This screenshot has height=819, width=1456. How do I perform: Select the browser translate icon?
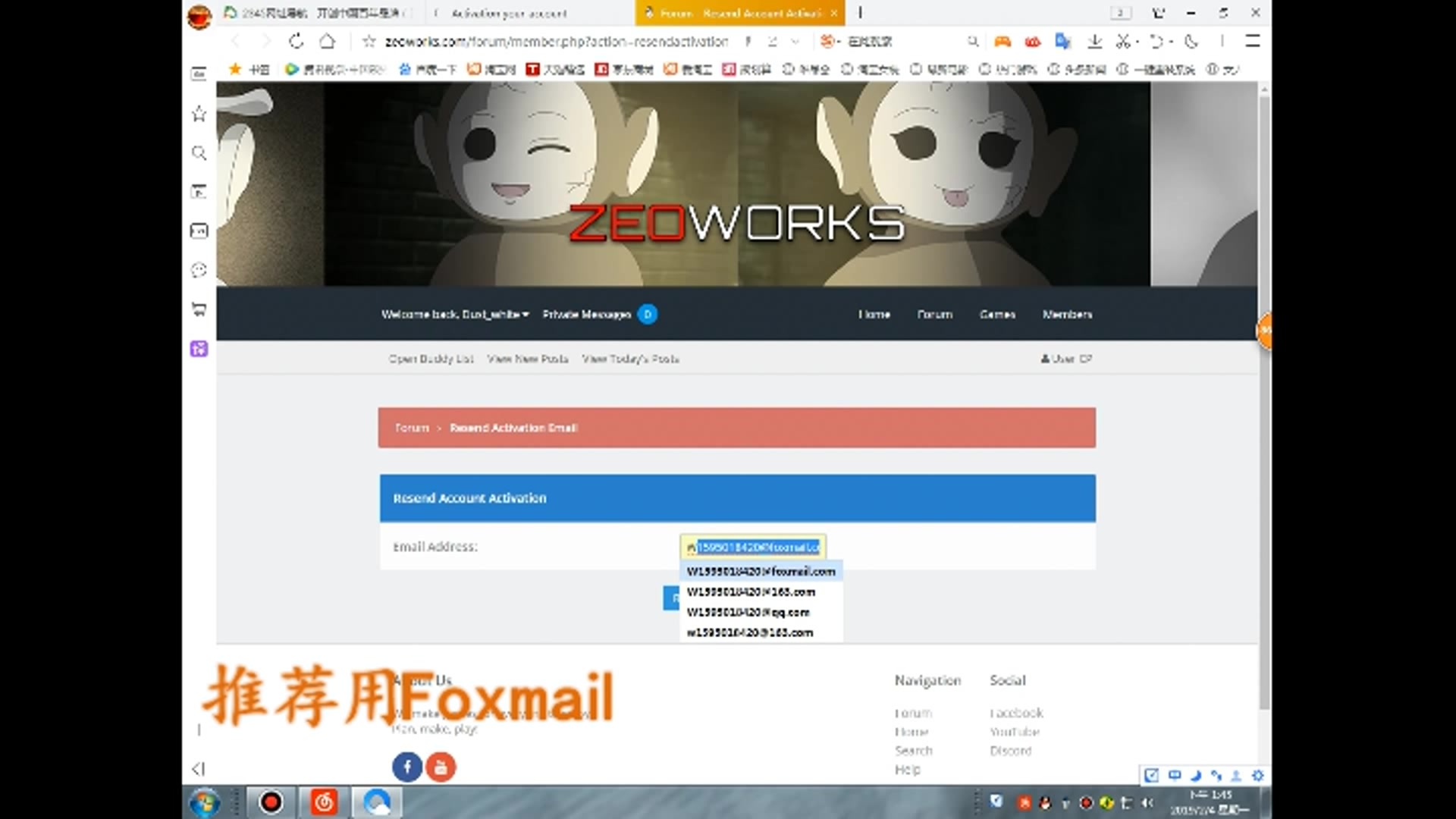coord(1062,42)
